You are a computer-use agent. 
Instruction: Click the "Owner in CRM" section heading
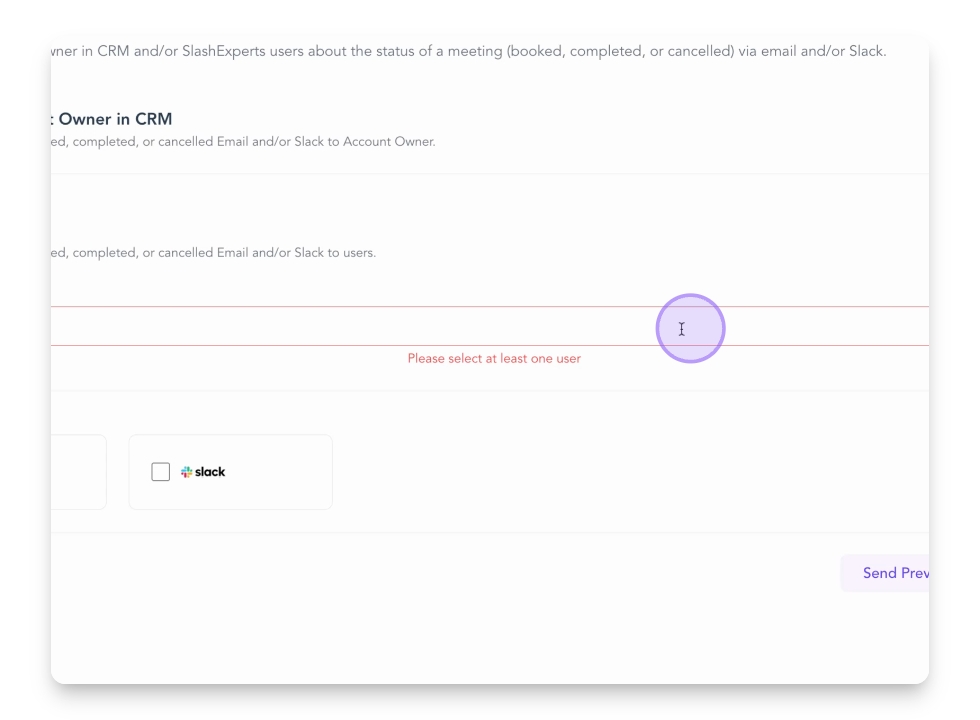pos(116,119)
